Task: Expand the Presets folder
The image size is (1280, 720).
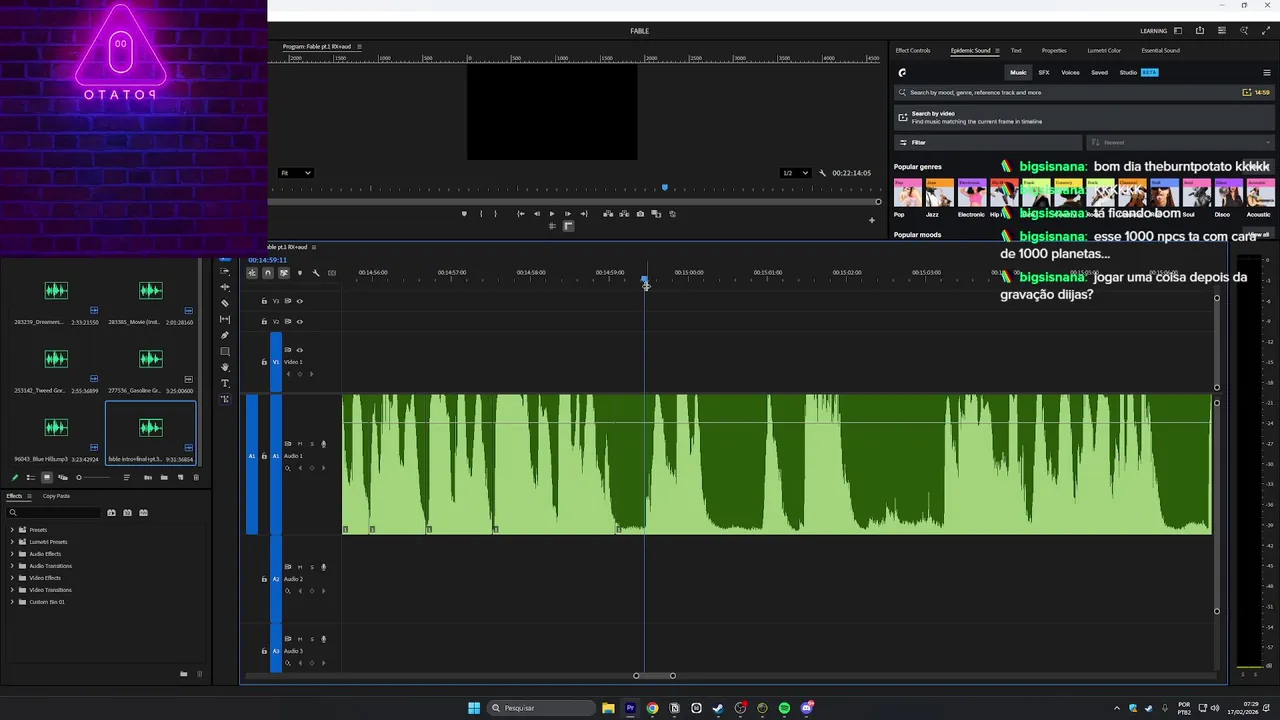Action: [x=12, y=530]
